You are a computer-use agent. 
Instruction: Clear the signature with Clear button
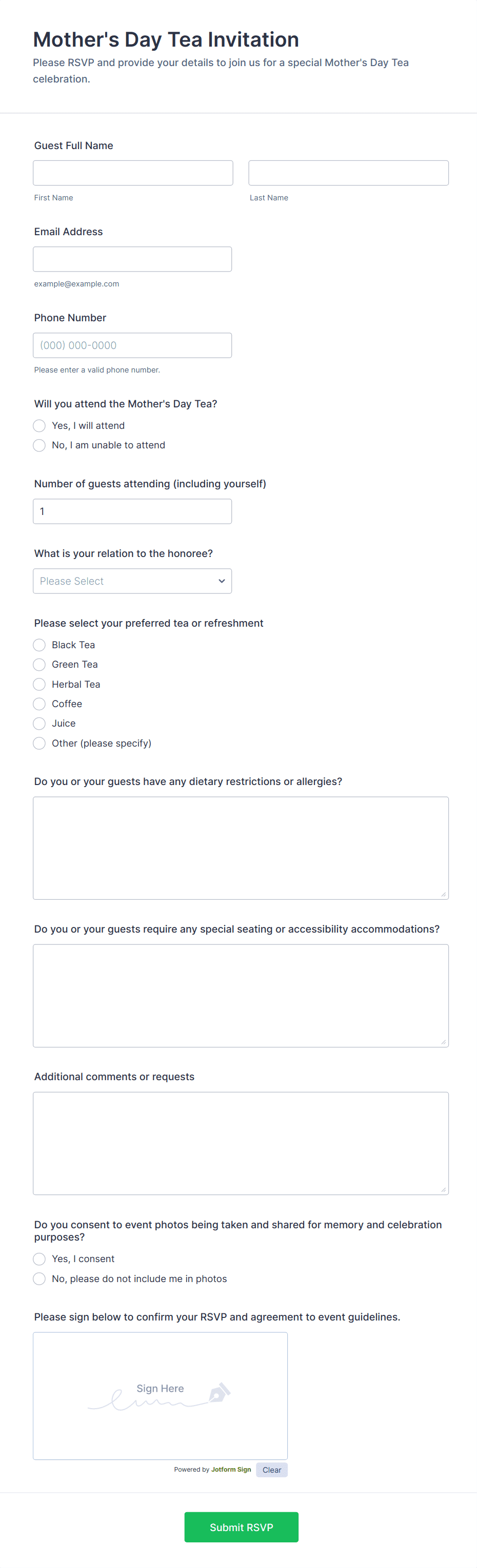(x=272, y=1470)
